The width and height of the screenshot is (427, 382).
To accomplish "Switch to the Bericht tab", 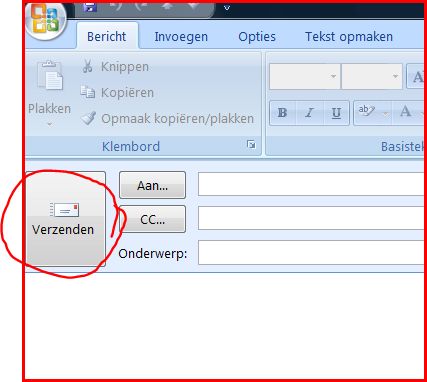I will 107,36.
